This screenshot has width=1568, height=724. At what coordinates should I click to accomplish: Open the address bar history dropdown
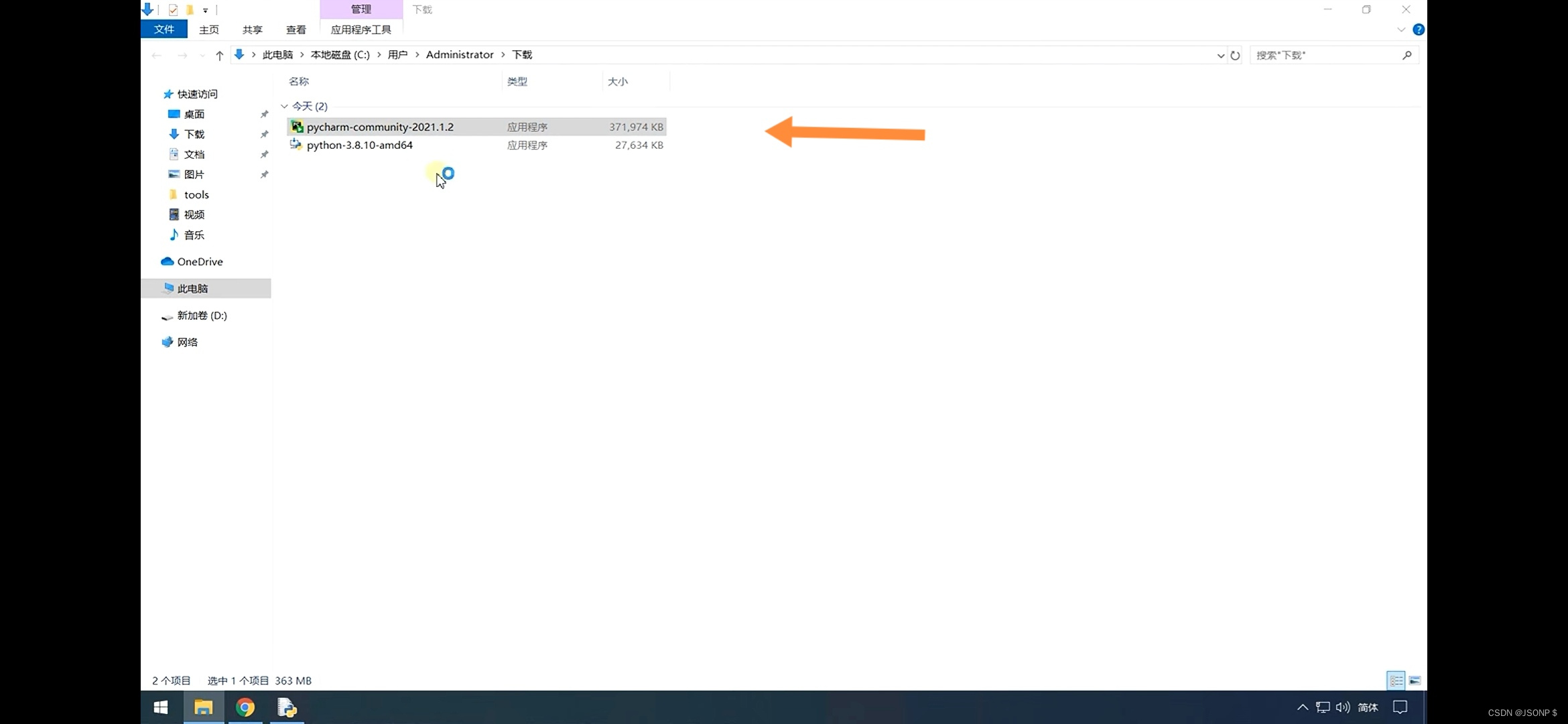1220,56
